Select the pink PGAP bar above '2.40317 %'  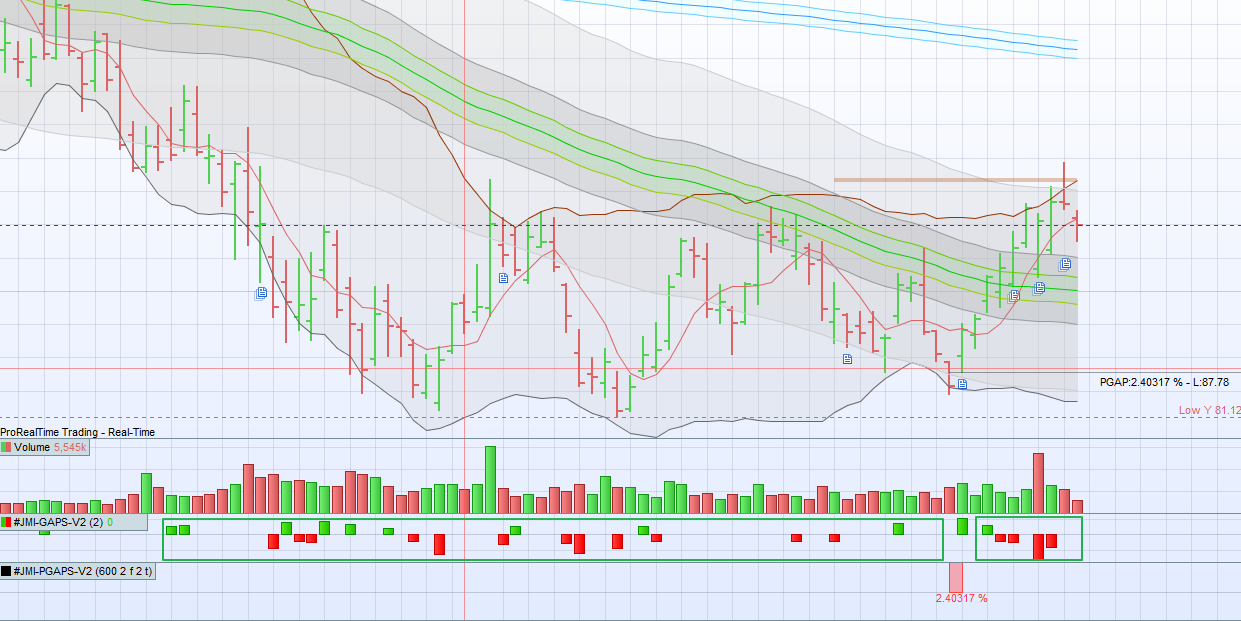tap(955, 577)
